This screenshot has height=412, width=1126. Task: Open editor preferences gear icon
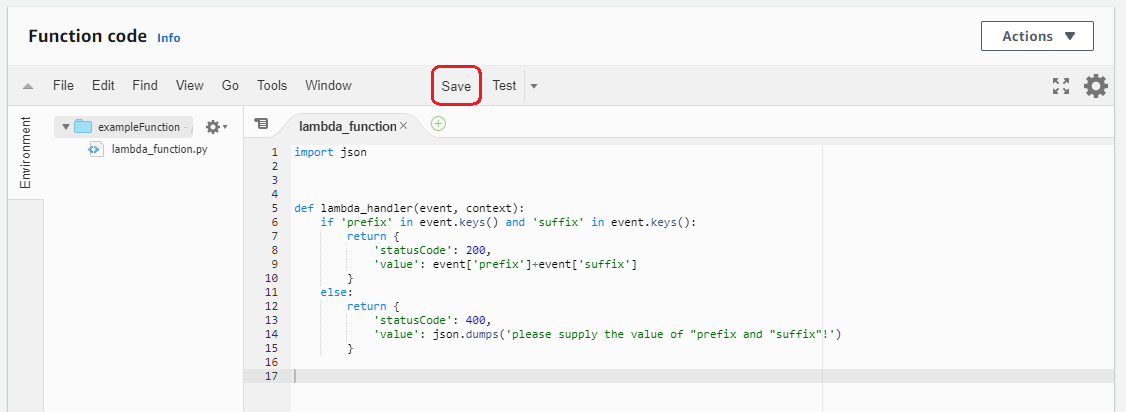(x=1096, y=86)
